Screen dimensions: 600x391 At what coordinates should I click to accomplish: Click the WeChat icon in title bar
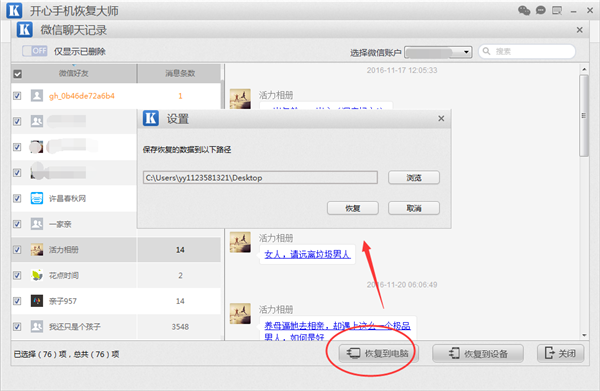[524, 10]
